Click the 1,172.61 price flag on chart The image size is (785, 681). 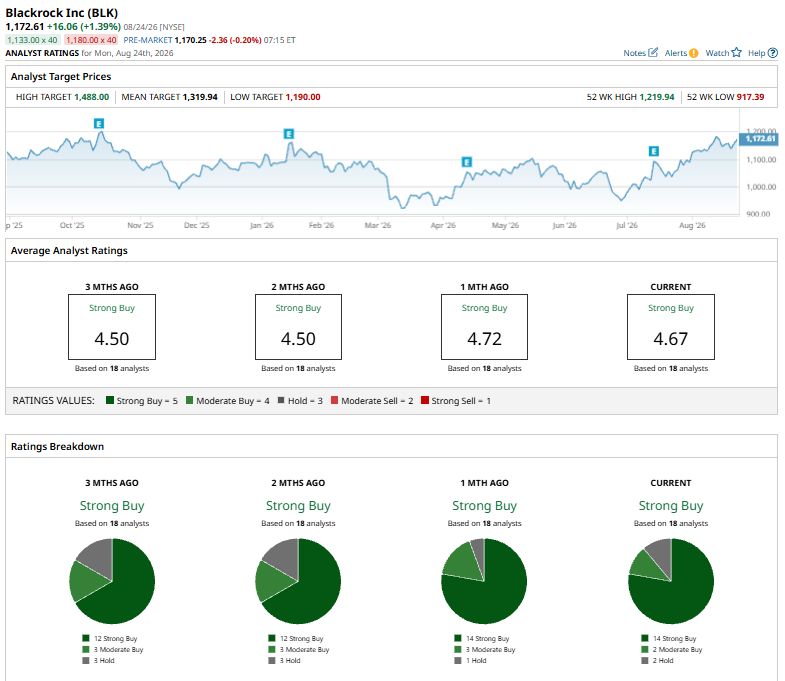tap(759, 139)
